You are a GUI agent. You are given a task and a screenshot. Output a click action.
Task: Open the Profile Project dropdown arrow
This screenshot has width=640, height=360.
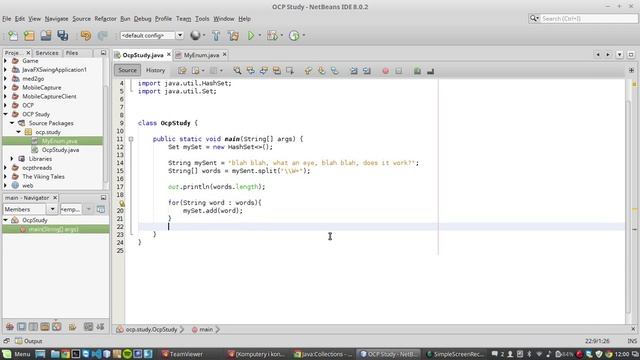tap(304, 36)
